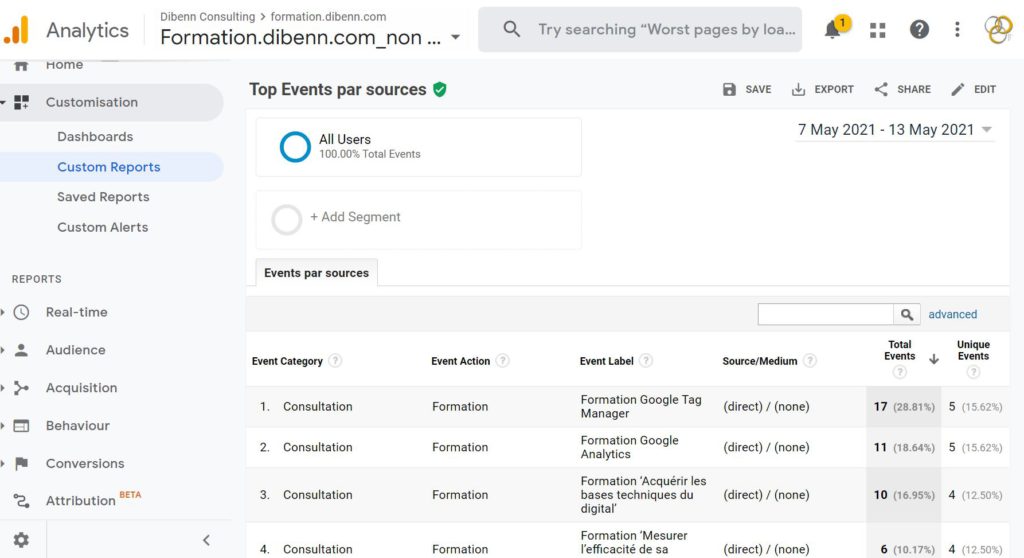1024x558 pixels.
Task: Expand the Behaviour reports section
Action: (x=3, y=426)
